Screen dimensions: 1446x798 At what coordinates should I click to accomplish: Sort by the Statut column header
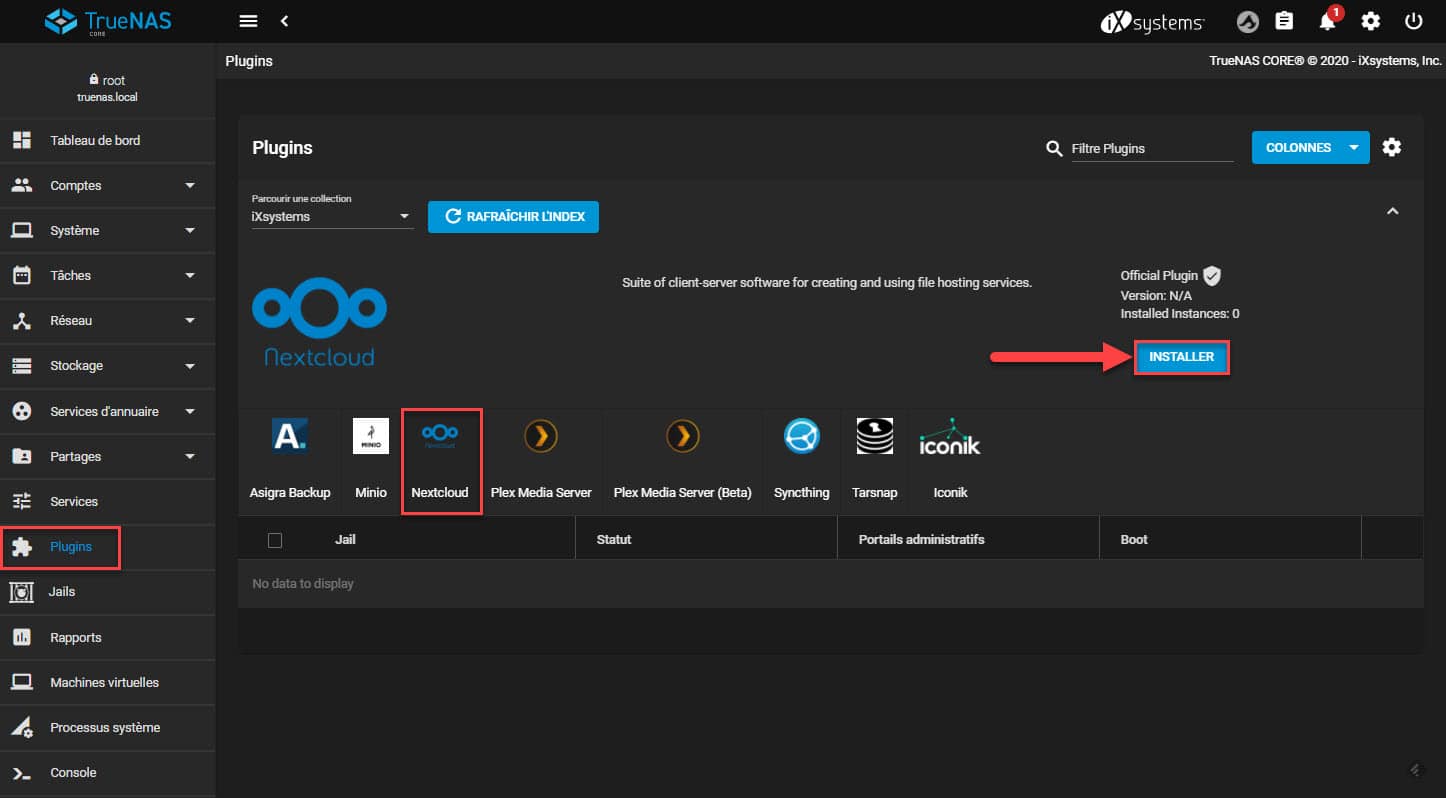pos(614,540)
